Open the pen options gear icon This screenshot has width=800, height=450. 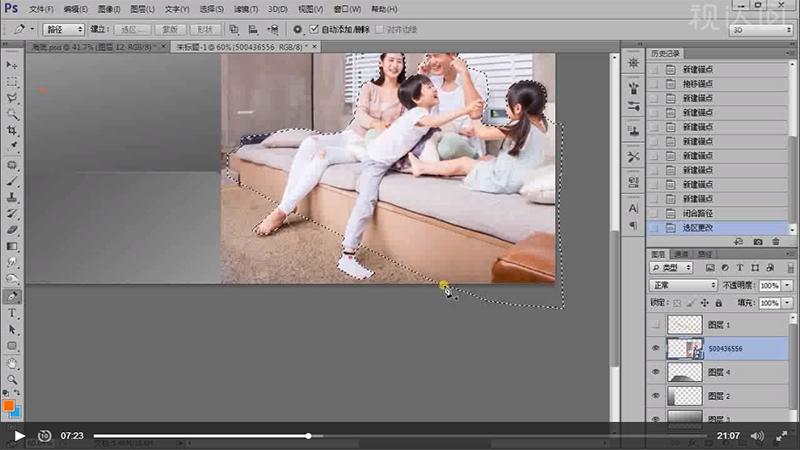pos(298,30)
